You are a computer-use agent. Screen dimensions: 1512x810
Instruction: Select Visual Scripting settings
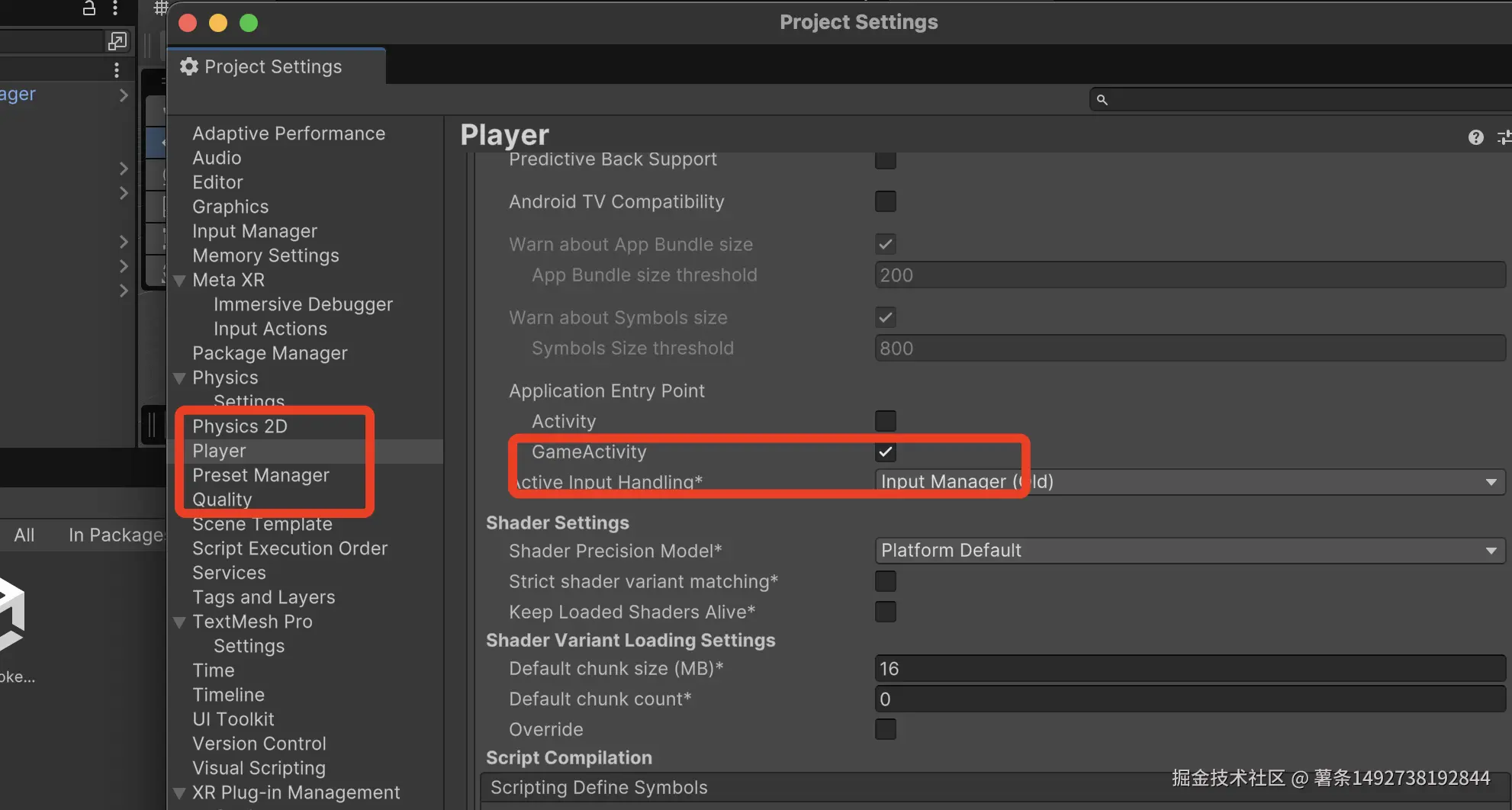pos(259,768)
